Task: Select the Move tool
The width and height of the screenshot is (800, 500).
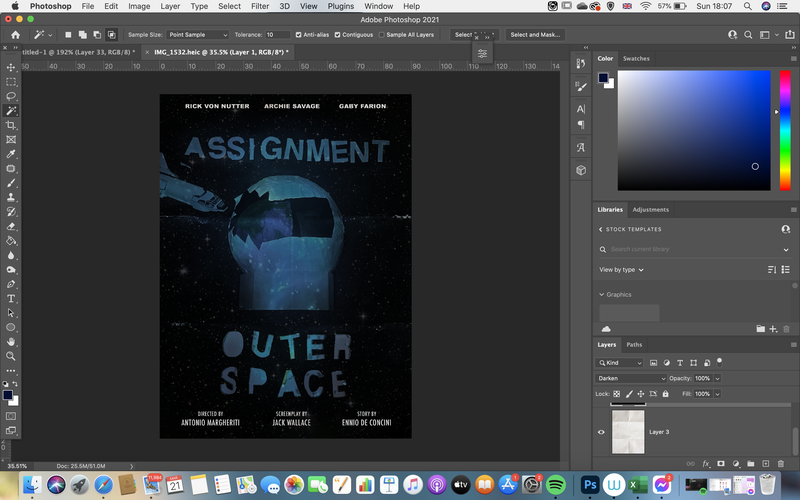Action: (x=11, y=67)
